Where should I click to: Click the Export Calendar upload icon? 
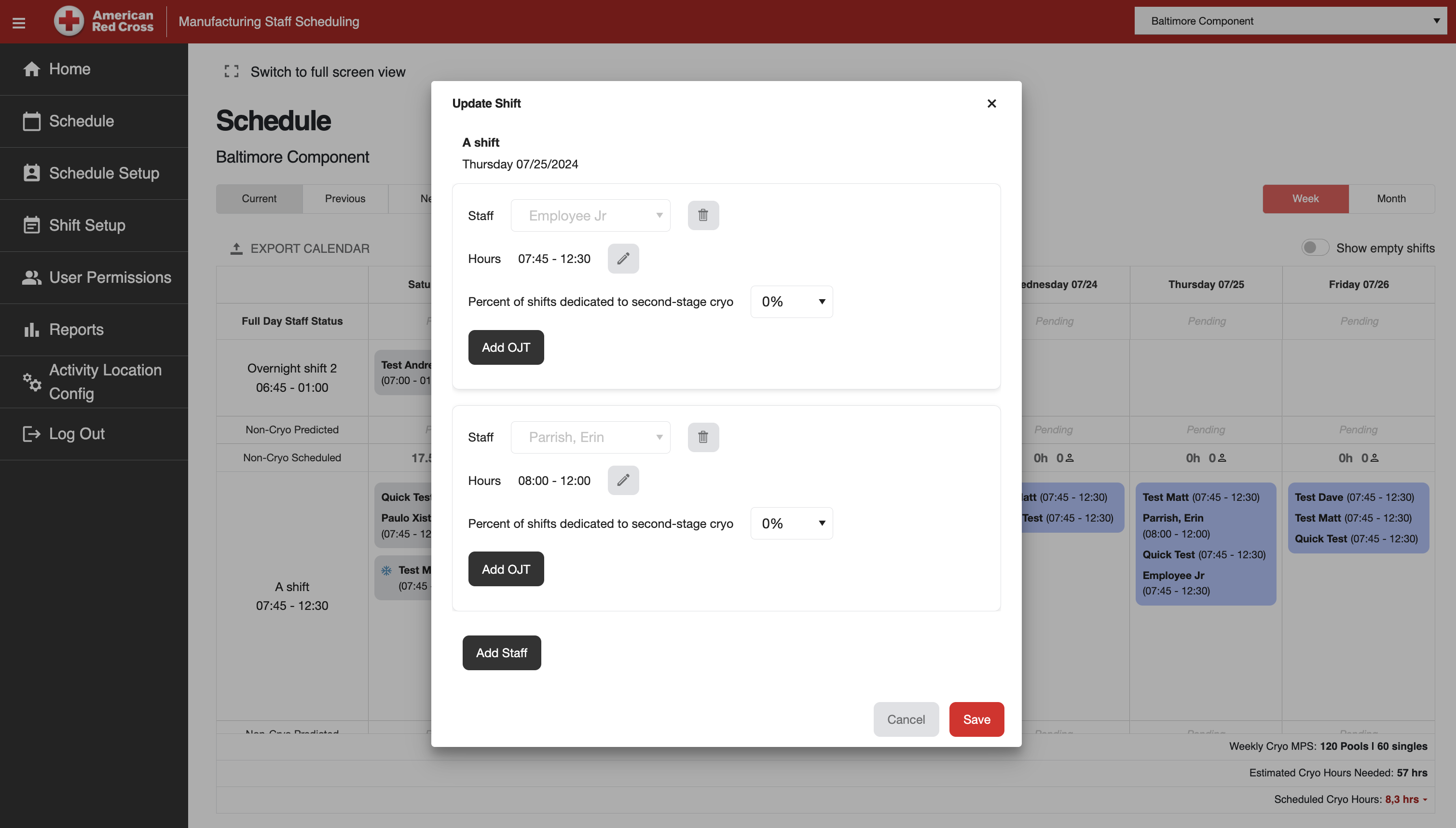[x=236, y=248]
